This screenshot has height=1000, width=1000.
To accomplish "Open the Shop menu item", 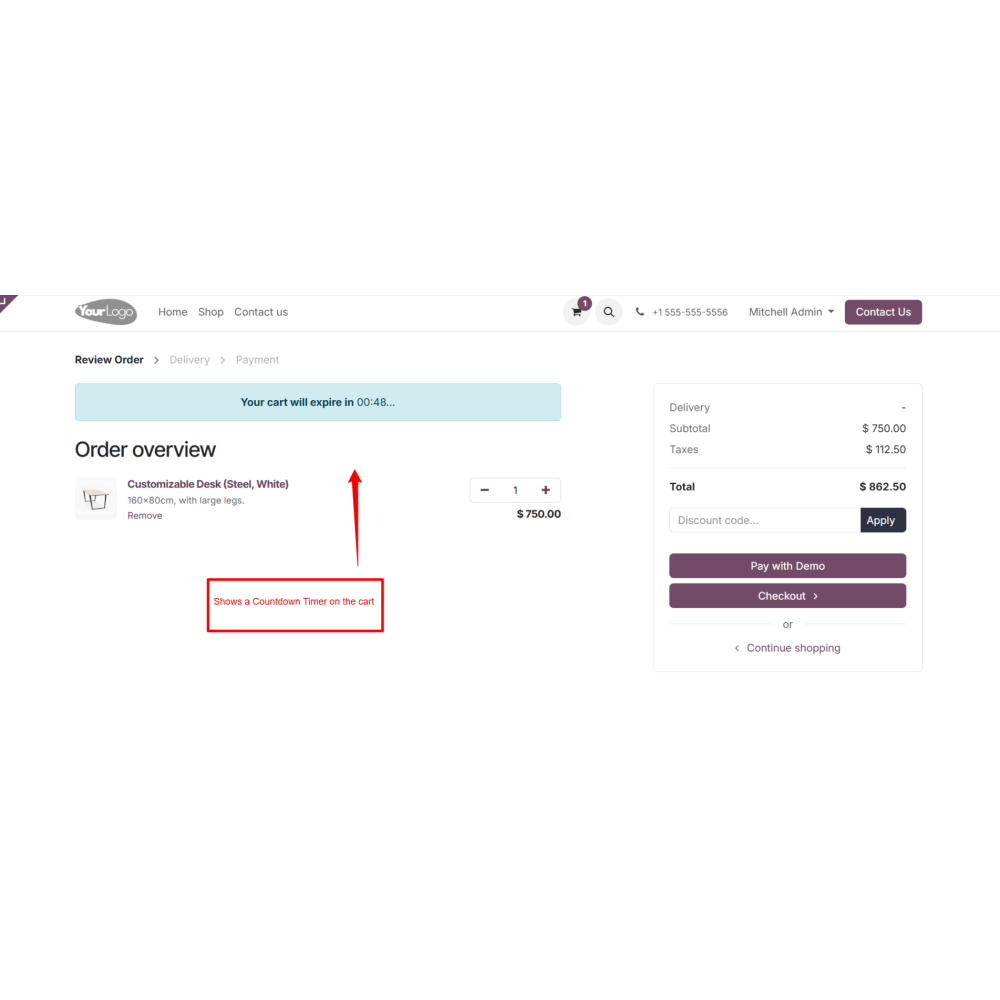I will [x=210, y=312].
